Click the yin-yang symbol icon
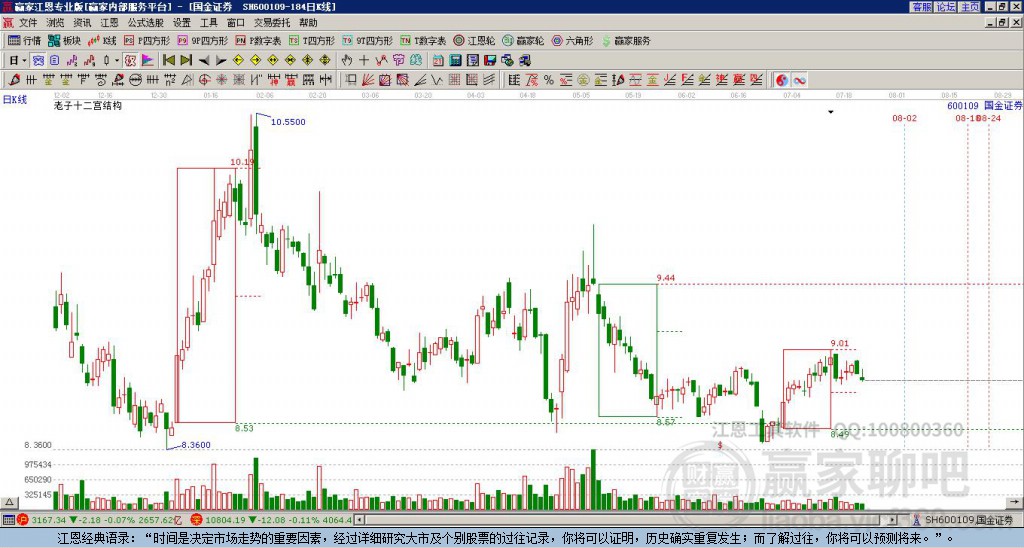The height and width of the screenshot is (548, 1024). pos(782,80)
